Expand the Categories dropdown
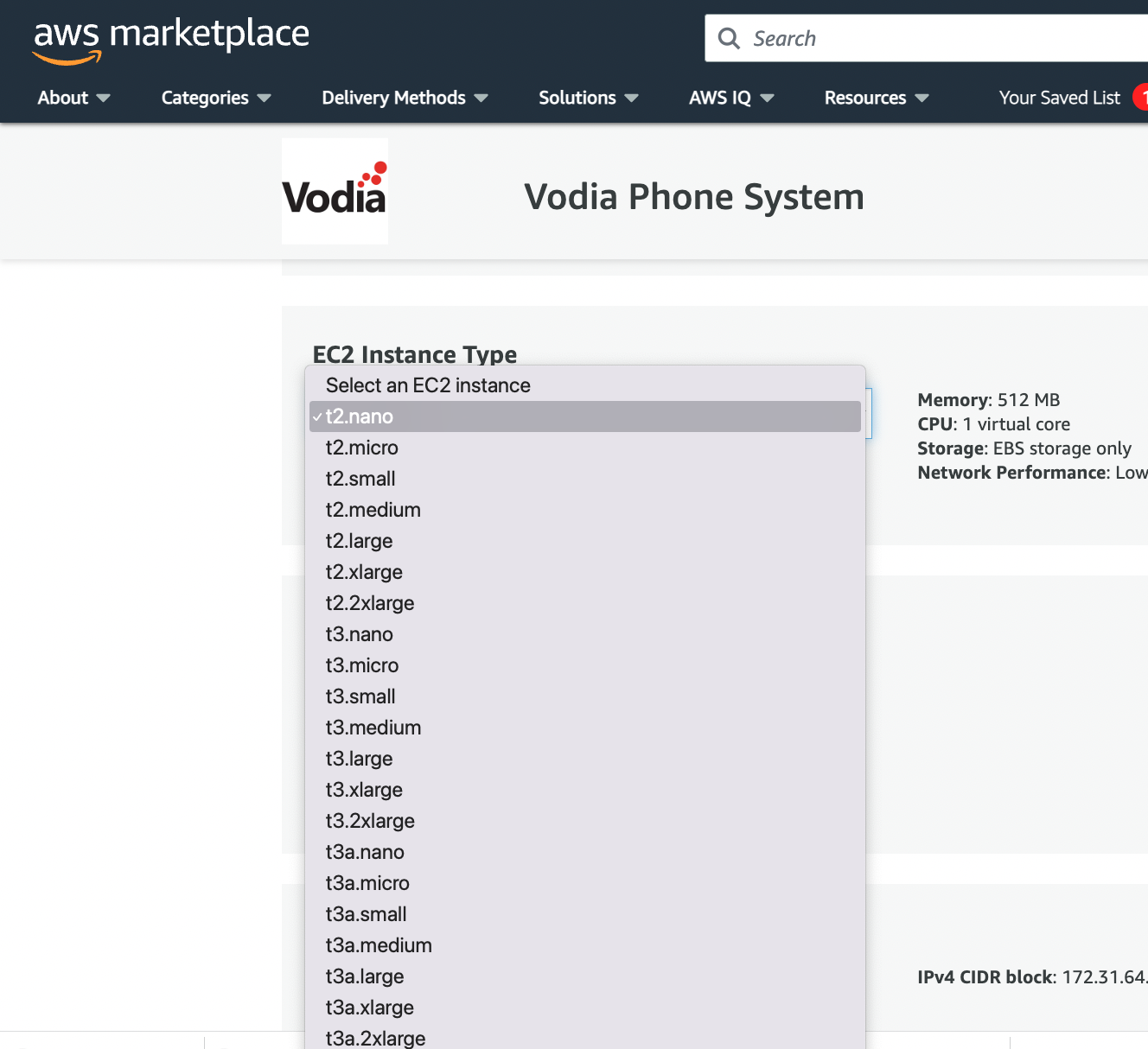 [x=215, y=98]
